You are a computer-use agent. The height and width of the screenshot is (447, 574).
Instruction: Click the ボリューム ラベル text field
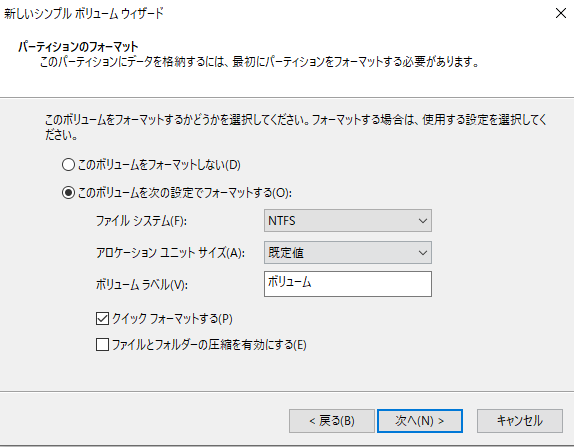[x=348, y=284]
